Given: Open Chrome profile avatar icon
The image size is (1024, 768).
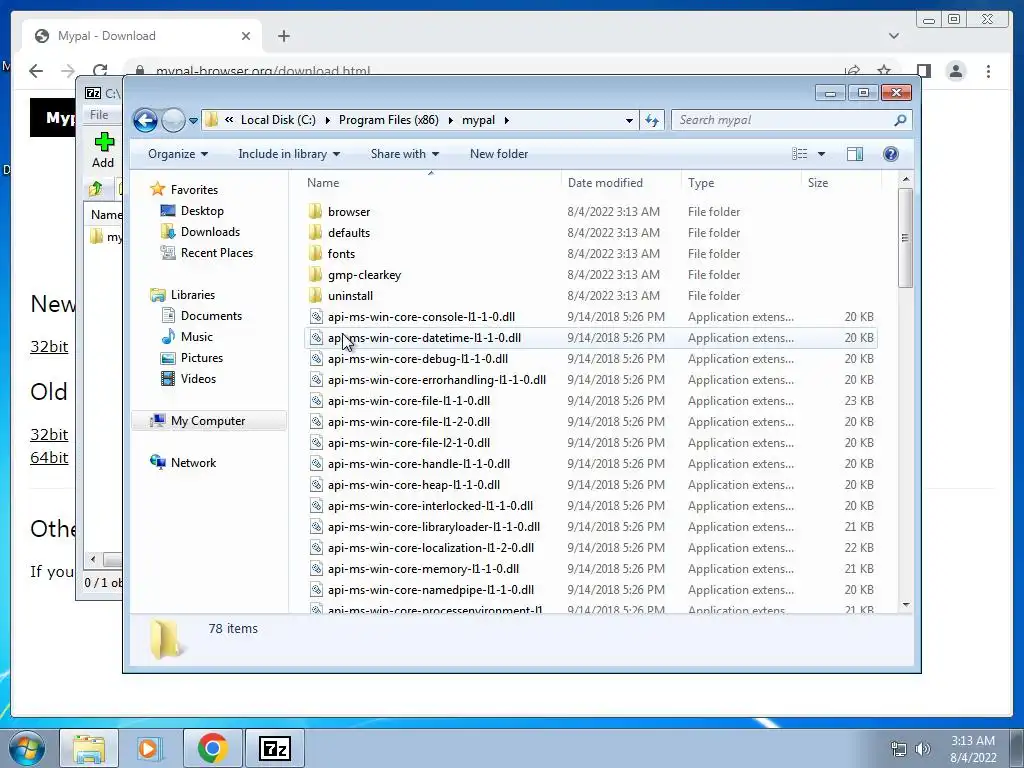Looking at the screenshot, I should point(956,71).
